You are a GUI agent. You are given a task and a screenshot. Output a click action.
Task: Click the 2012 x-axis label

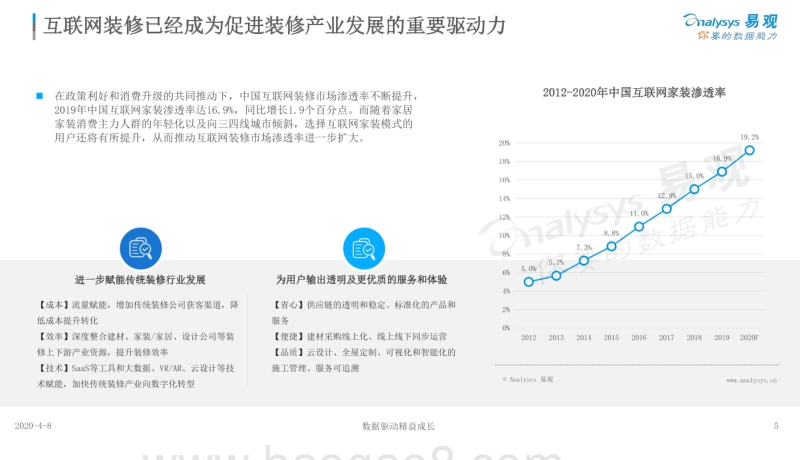click(x=529, y=338)
